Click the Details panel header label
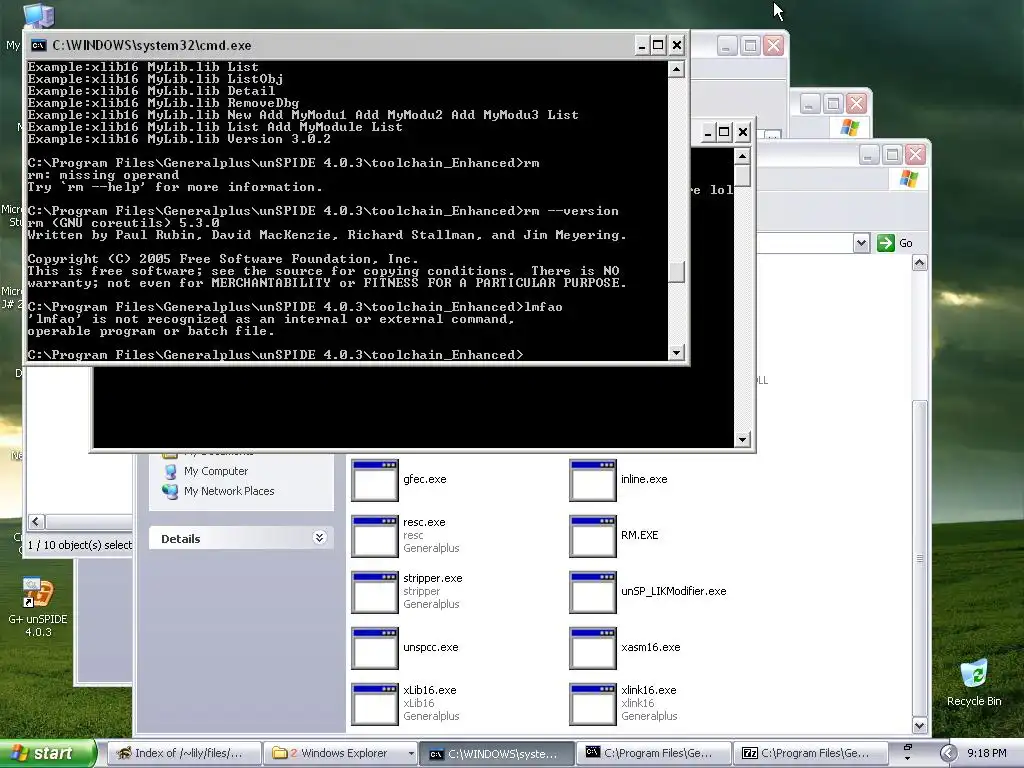Image resolution: width=1024 pixels, height=768 pixels. pyautogui.click(x=181, y=539)
